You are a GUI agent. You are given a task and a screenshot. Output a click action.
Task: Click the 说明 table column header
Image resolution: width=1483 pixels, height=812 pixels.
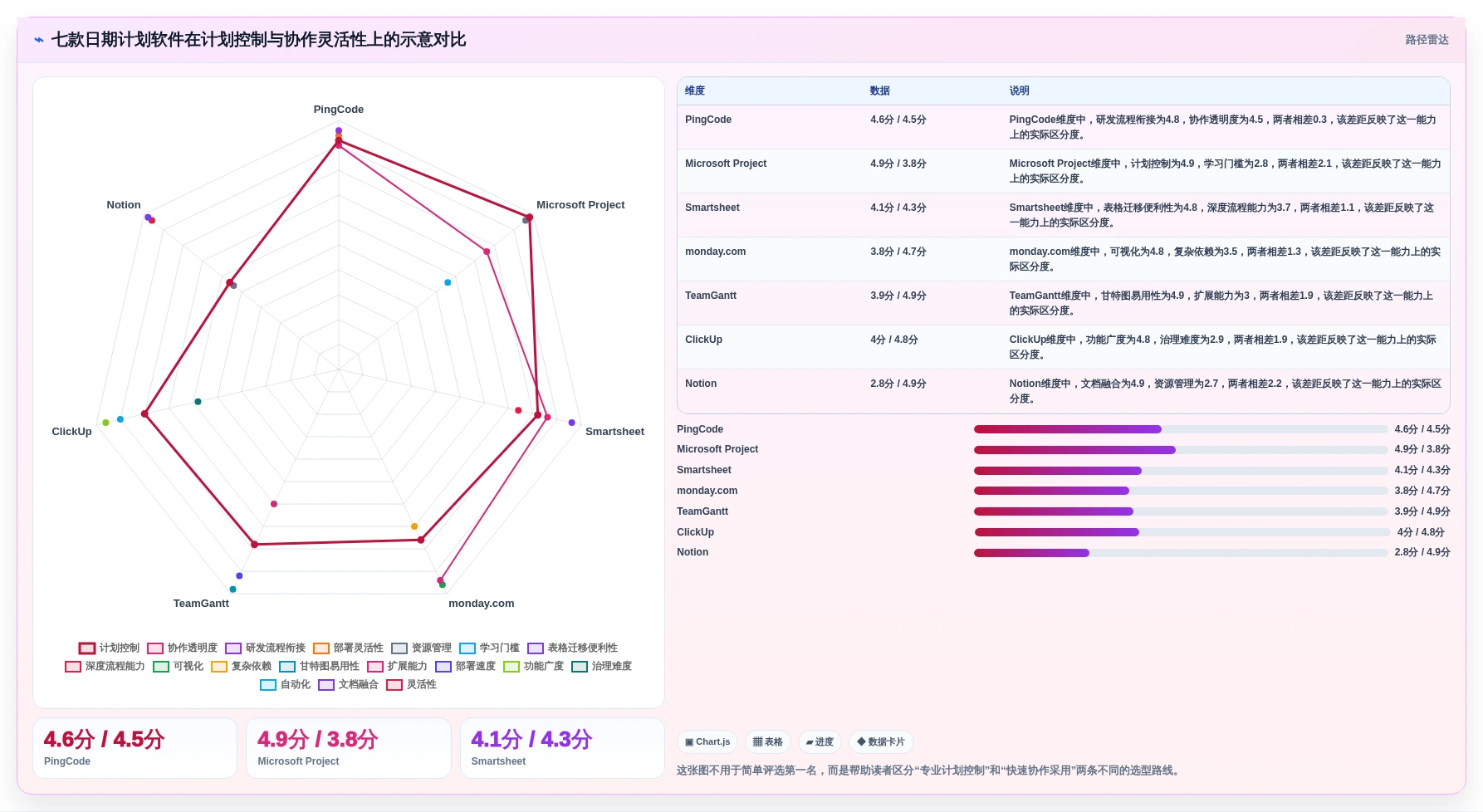pos(1019,90)
